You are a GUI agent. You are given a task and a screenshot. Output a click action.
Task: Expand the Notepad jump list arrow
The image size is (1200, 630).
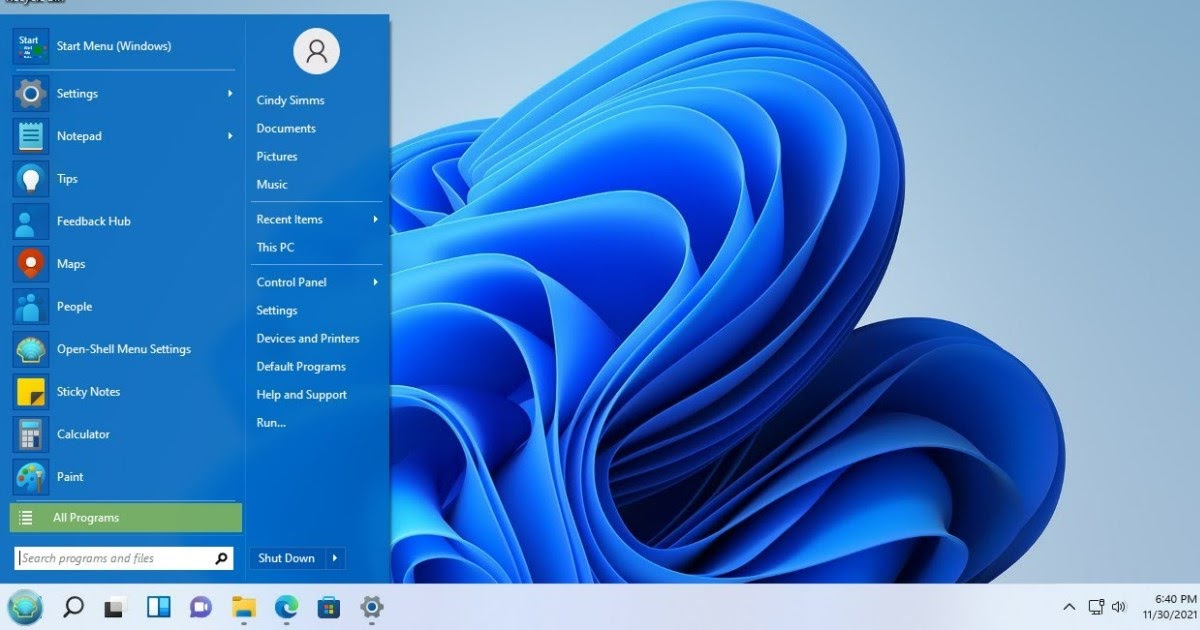coord(230,136)
